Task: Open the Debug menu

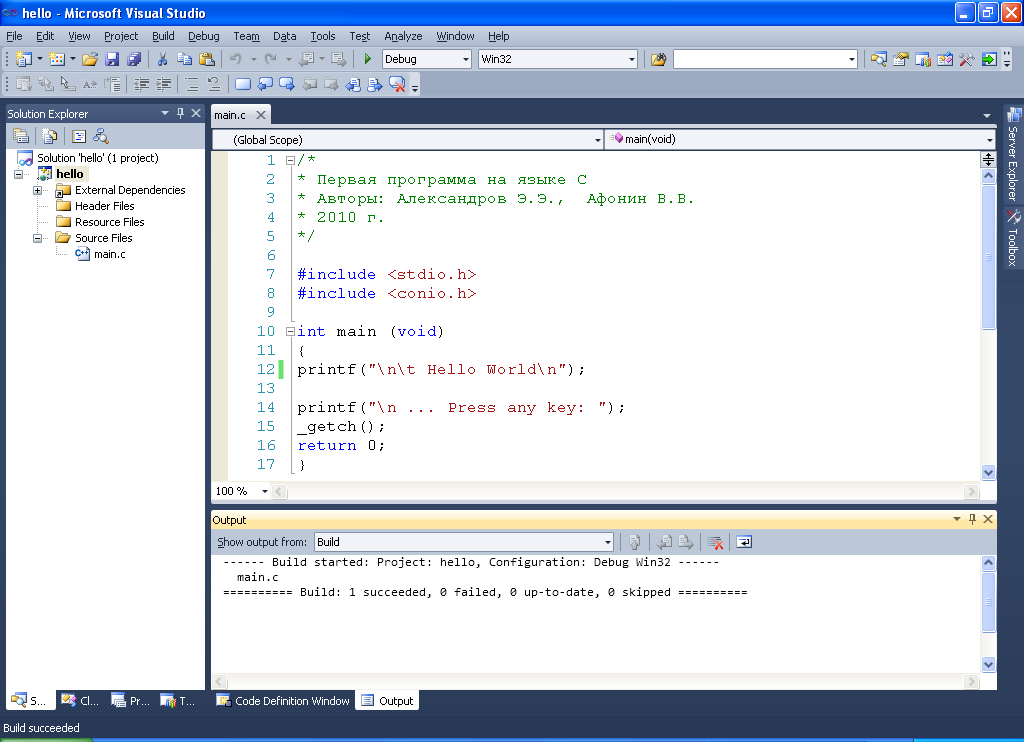Action: click(204, 36)
